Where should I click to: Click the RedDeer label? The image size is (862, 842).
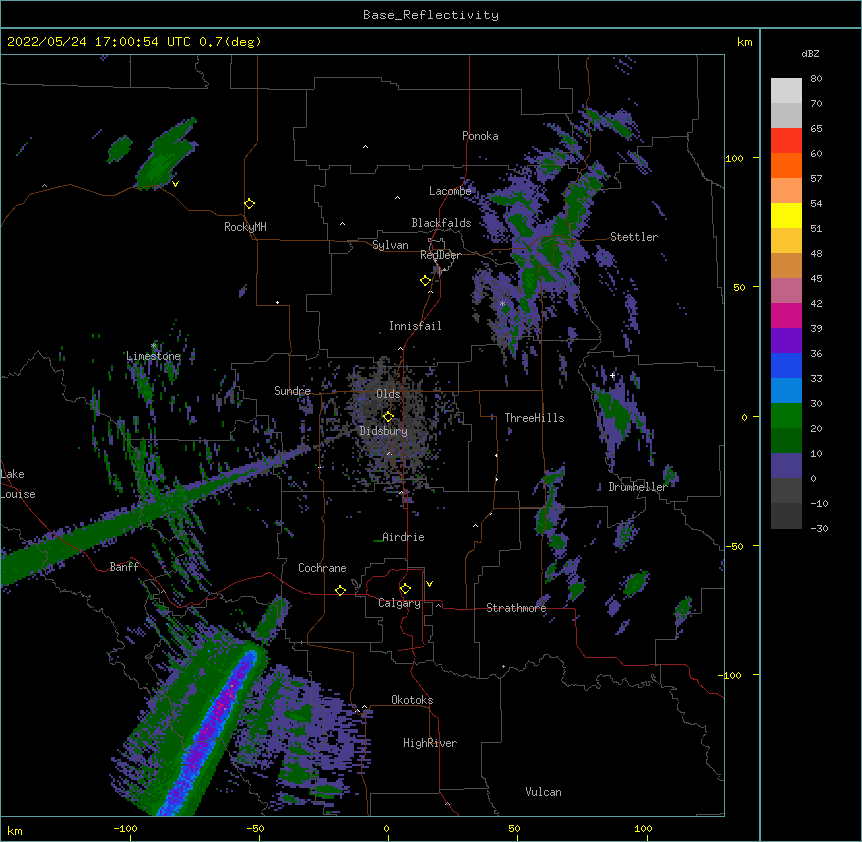[x=440, y=255]
